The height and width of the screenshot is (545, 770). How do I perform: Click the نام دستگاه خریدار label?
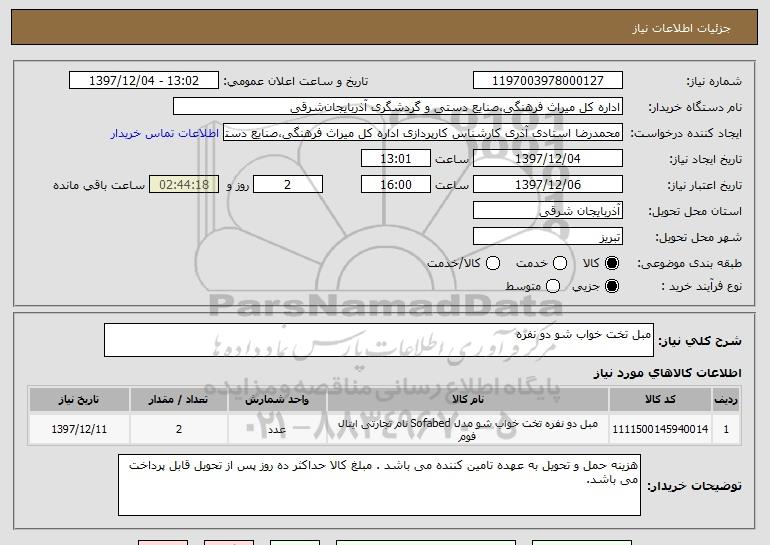[x=695, y=107]
